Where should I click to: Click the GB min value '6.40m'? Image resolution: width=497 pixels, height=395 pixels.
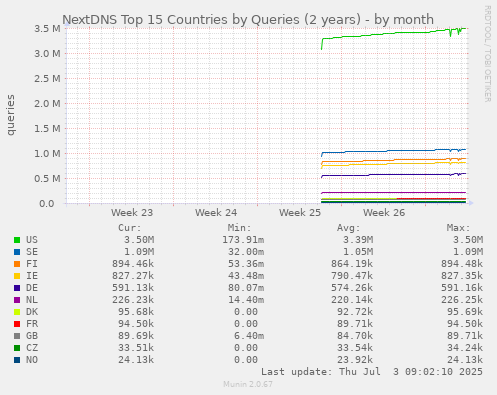pyautogui.click(x=249, y=336)
